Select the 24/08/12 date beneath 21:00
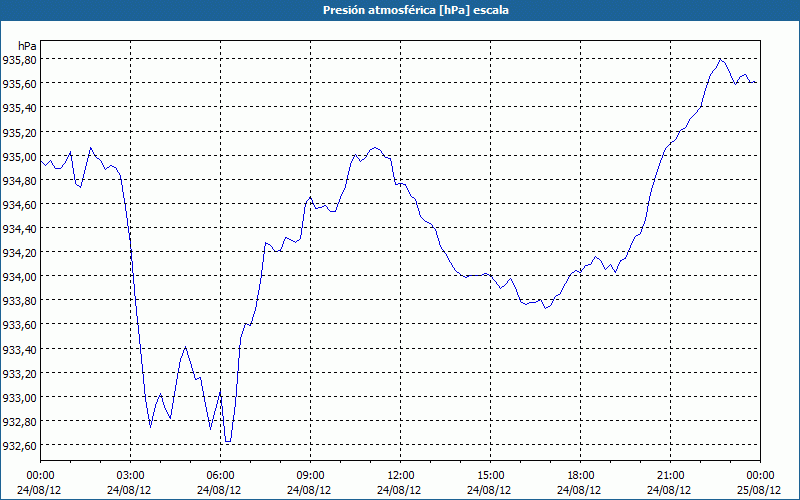This screenshot has height=500, width=800. [669, 490]
